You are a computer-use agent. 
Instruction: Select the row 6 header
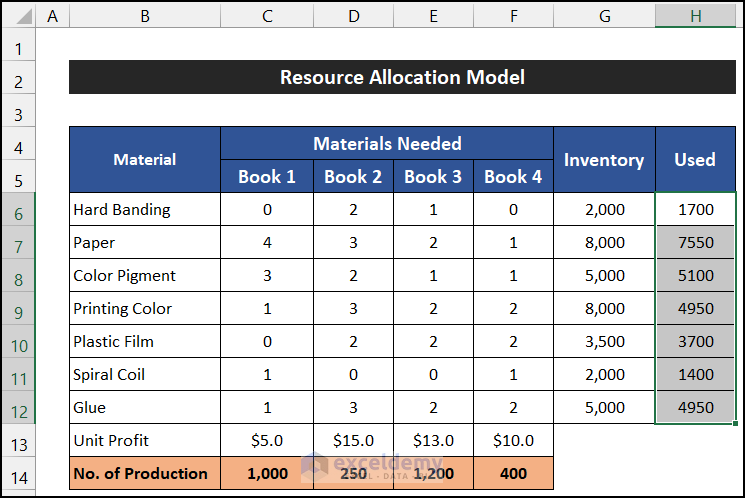(x=19, y=209)
